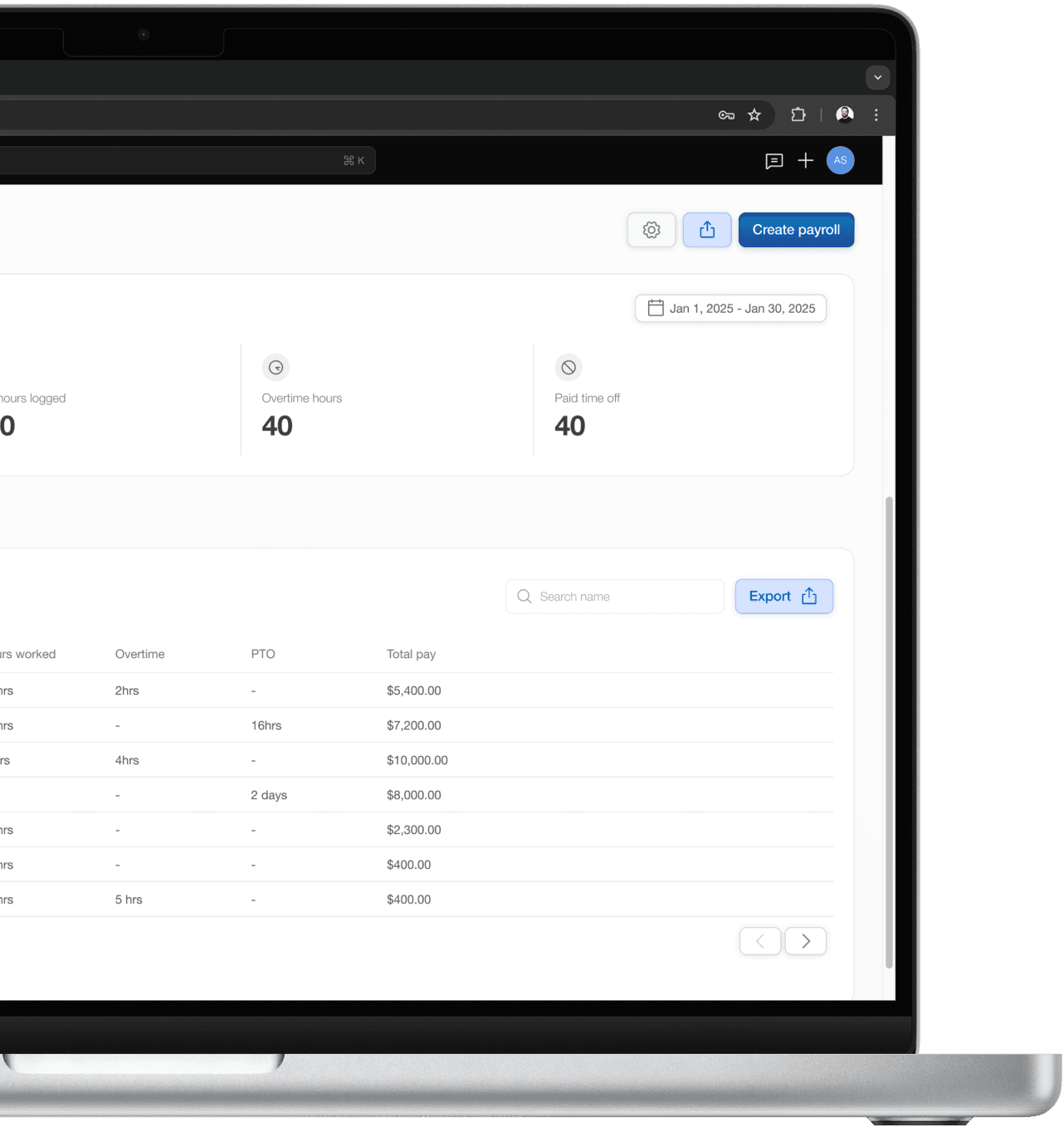Open the feedback chat bubble icon
This screenshot has height=1127, width=1064.
point(774,160)
